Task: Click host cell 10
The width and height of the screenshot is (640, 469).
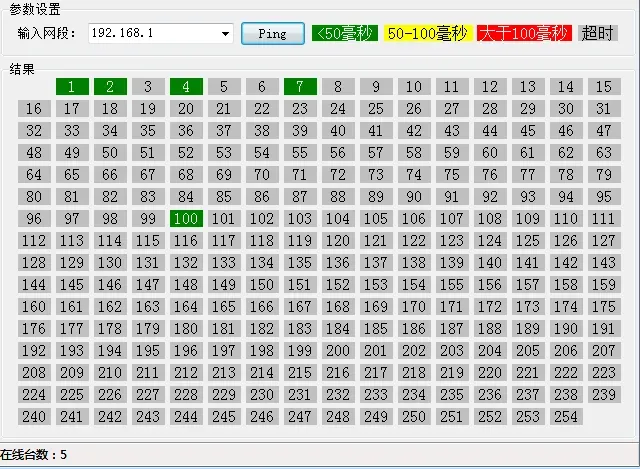Action: tap(414, 87)
